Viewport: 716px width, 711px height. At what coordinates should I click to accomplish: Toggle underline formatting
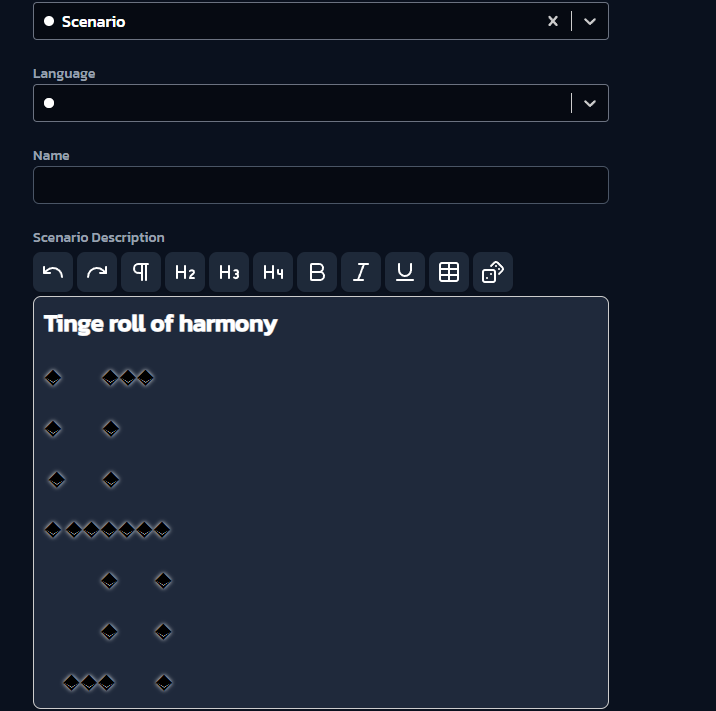(405, 272)
